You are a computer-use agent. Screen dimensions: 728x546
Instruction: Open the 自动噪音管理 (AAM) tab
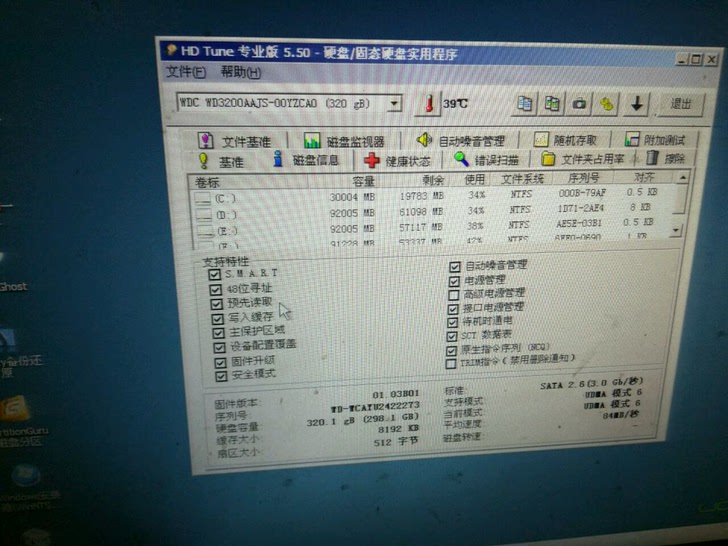pos(460,140)
